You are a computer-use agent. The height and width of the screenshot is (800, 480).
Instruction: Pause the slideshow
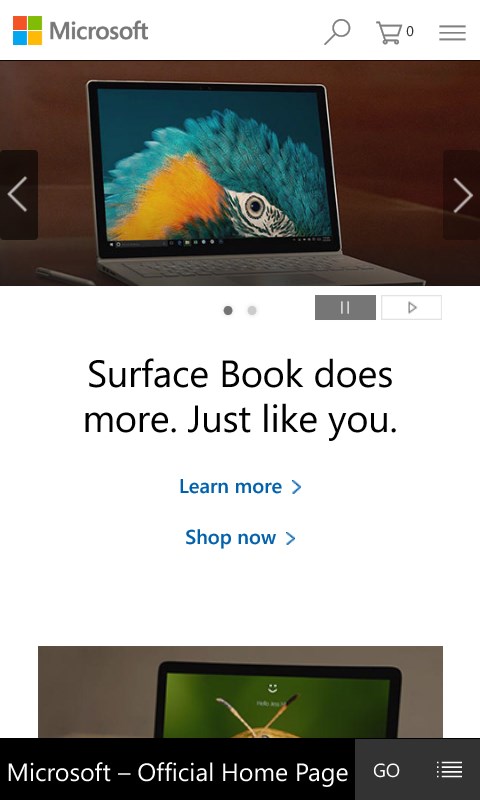345,307
